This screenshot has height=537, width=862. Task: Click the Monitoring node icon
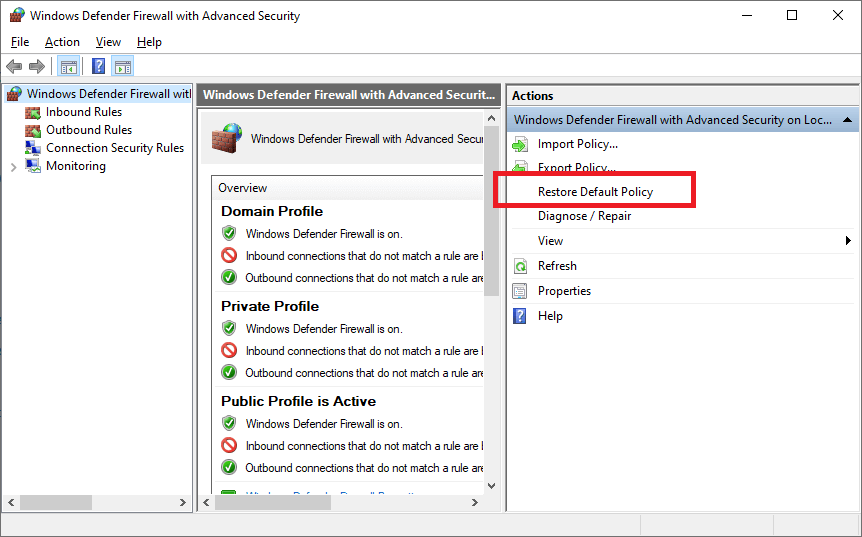[33, 166]
